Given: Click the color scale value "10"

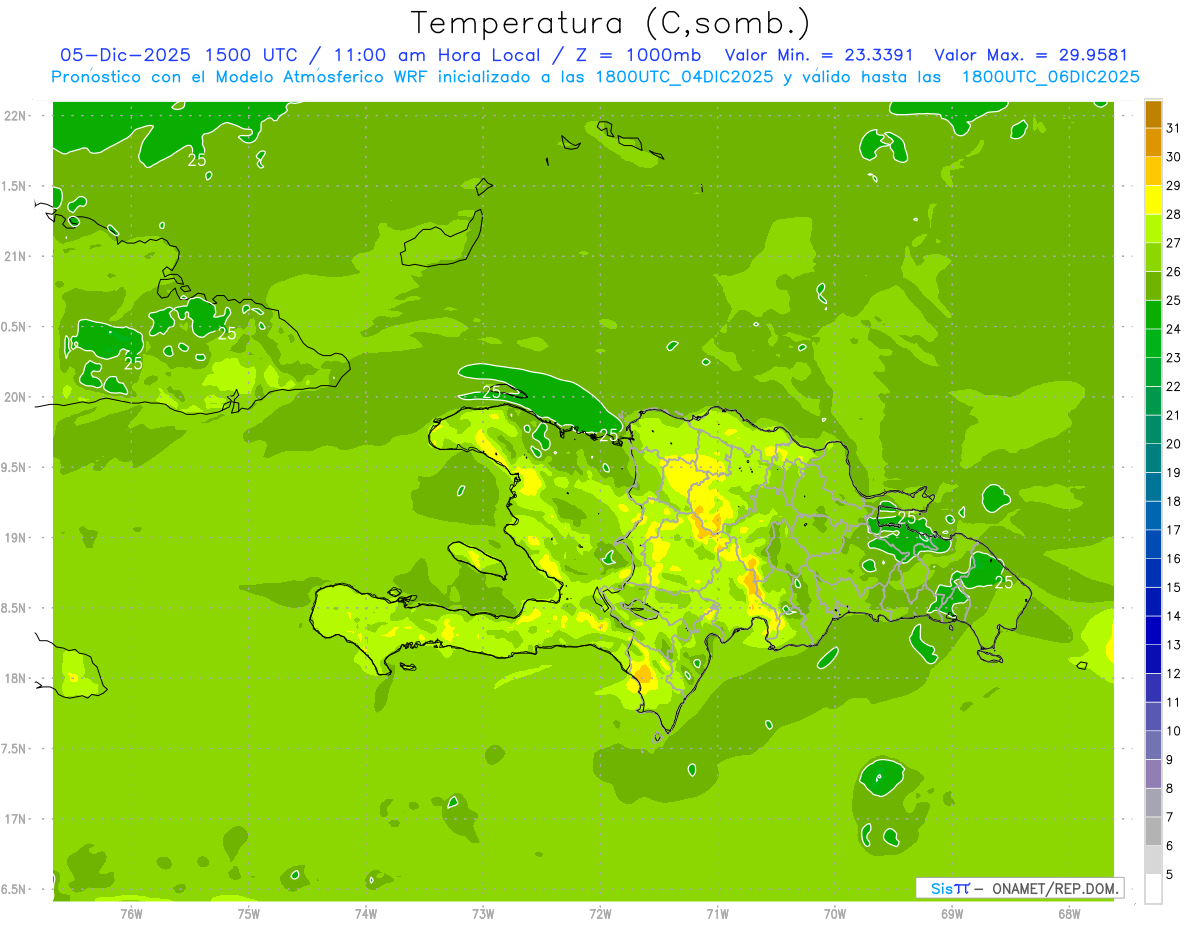Looking at the screenshot, I should [x=1173, y=731].
